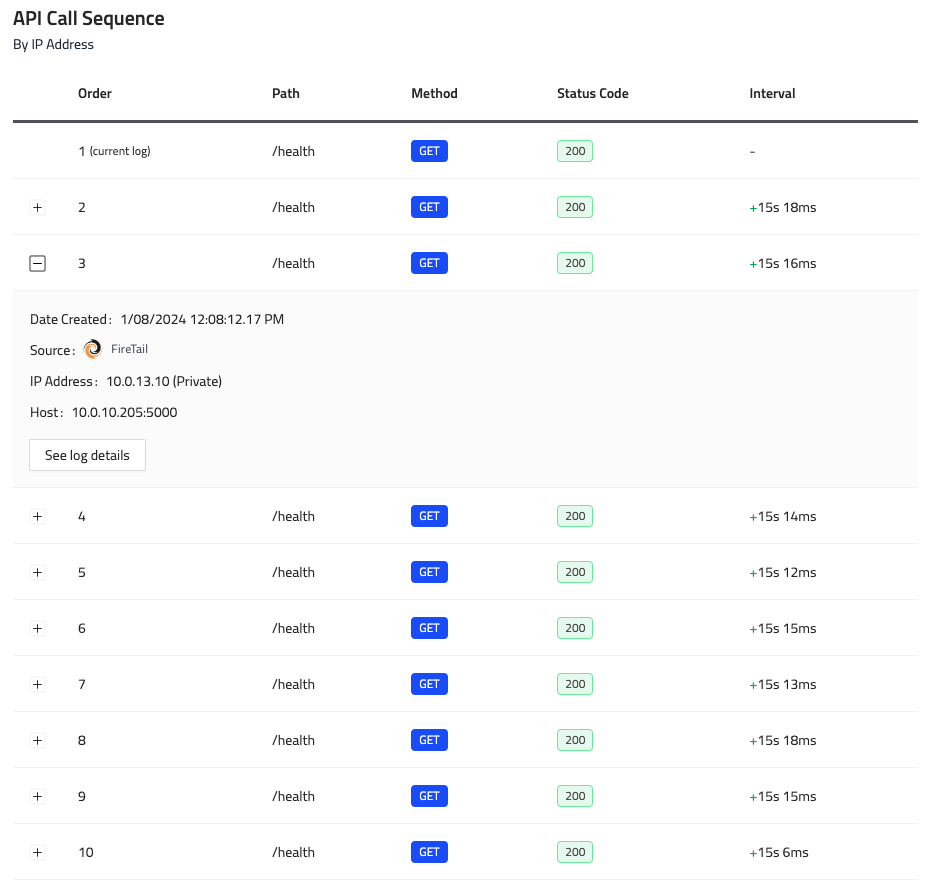The image size is (941, 896).
Task: Click the Path column header
Action: pos(285,93)
